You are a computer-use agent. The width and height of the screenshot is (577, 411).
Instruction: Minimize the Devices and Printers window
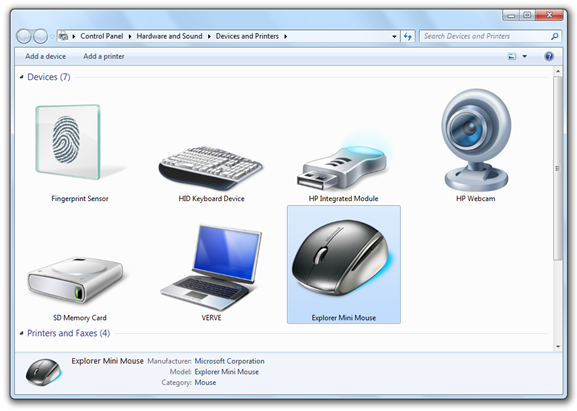click(x=511, y=15)
